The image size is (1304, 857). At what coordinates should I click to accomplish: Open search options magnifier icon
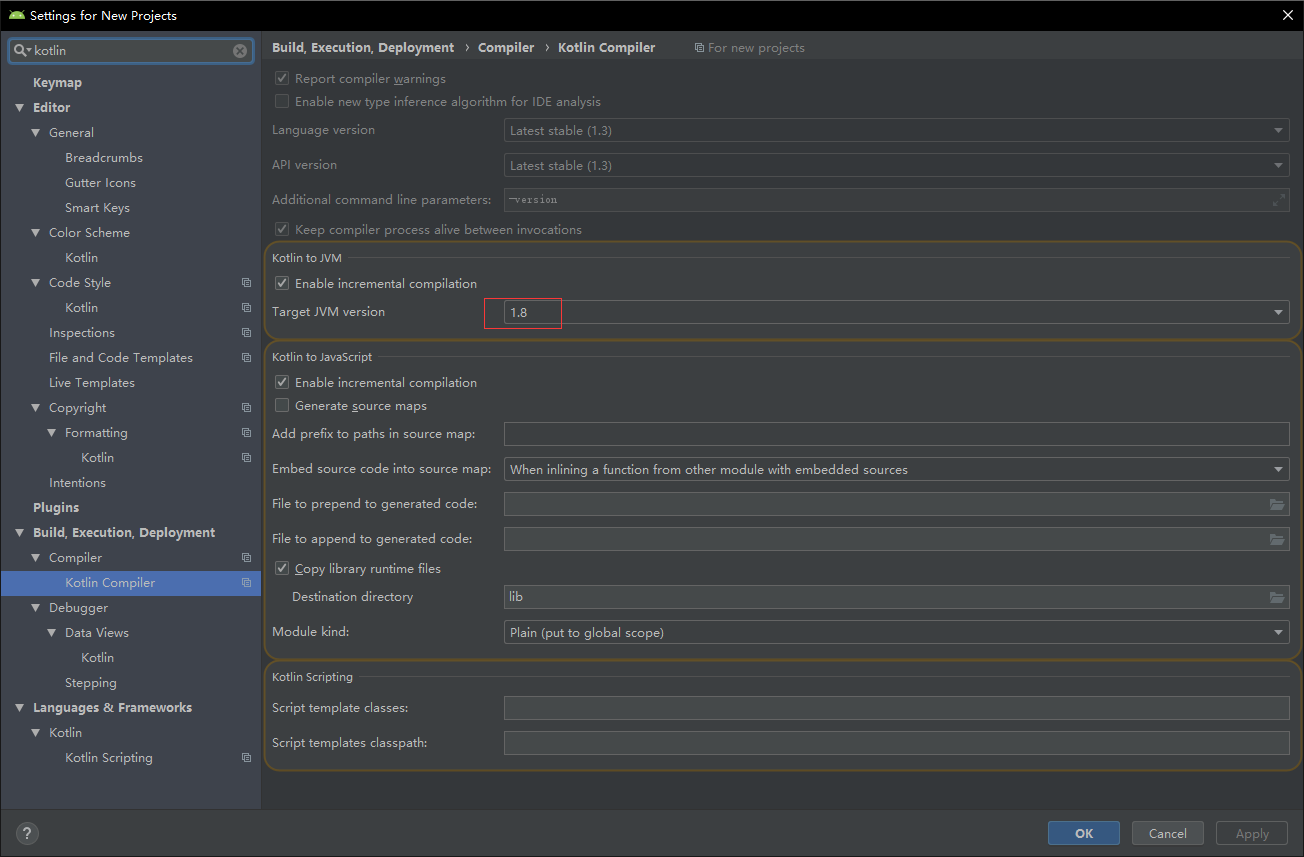22,50
